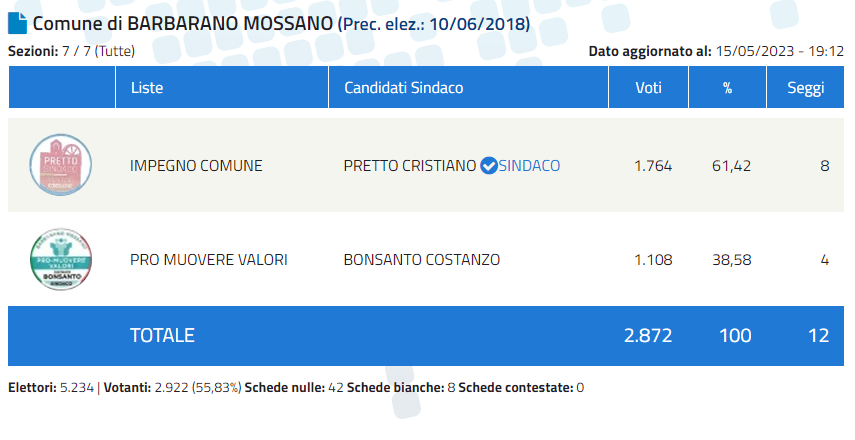Open the Pro Muovere Valori Bonsanto logo
855x440 pixels.
(61, 259)
